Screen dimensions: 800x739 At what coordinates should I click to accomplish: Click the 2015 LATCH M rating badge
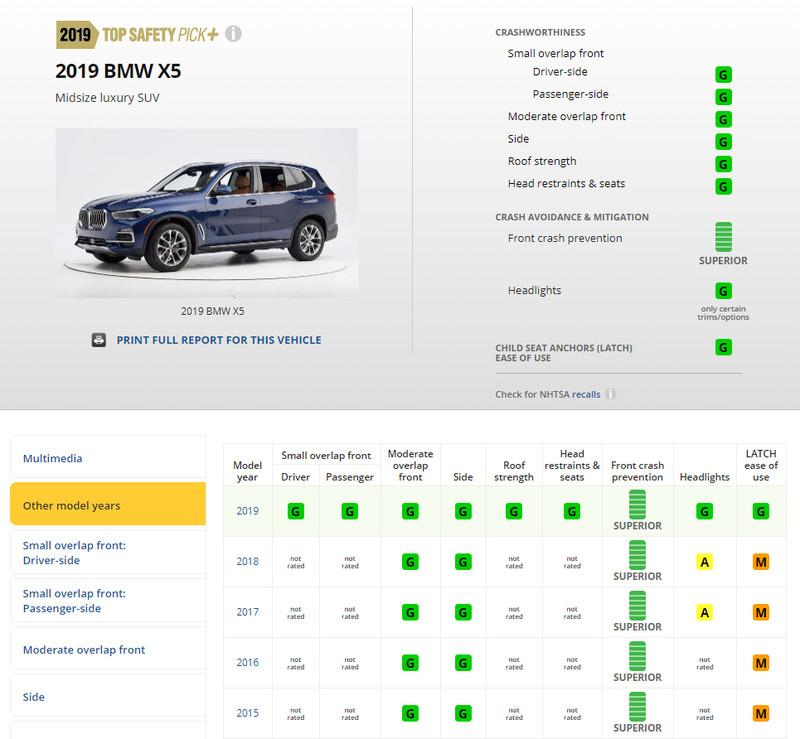(x=761, y=713)
